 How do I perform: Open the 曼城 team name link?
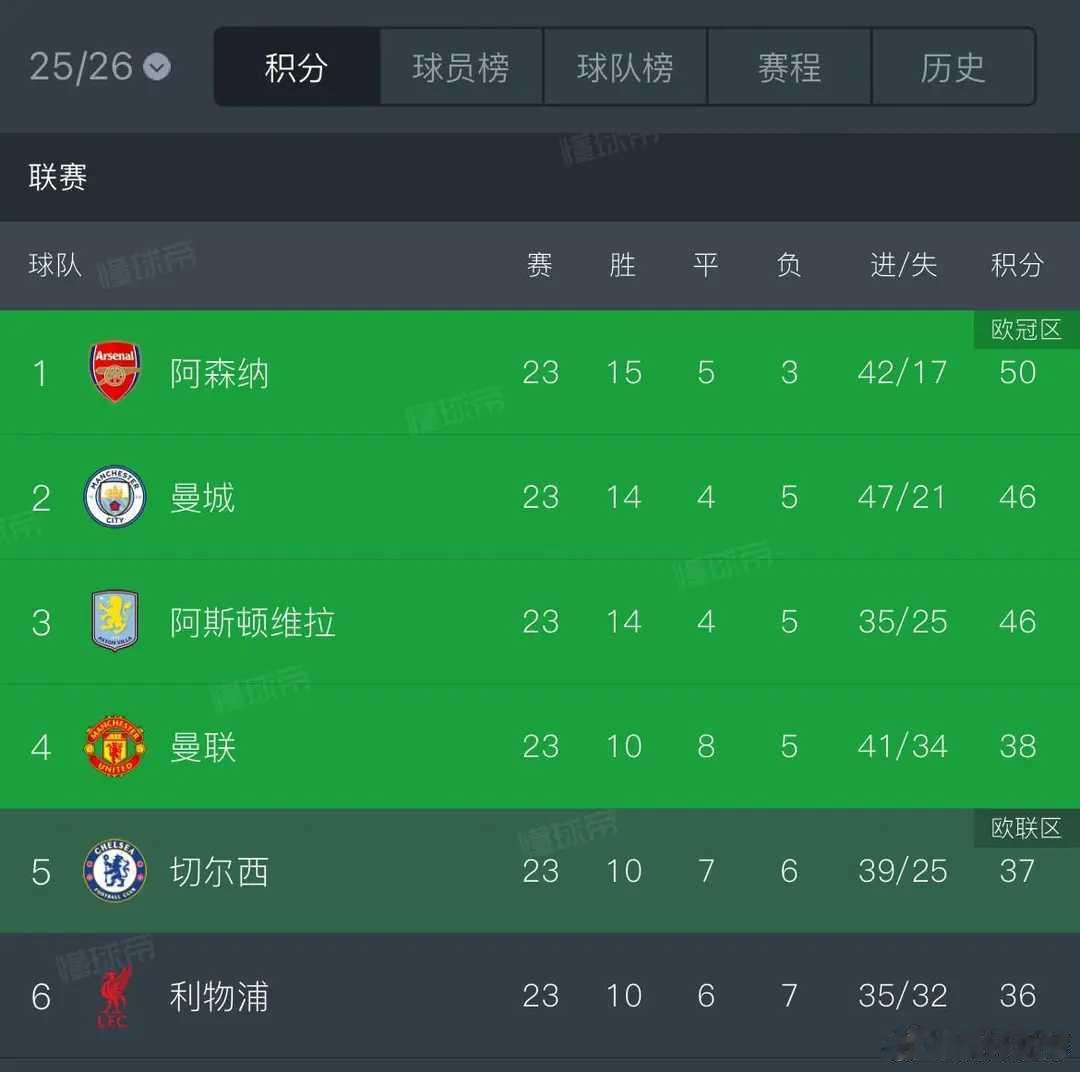tap(202, 497)
